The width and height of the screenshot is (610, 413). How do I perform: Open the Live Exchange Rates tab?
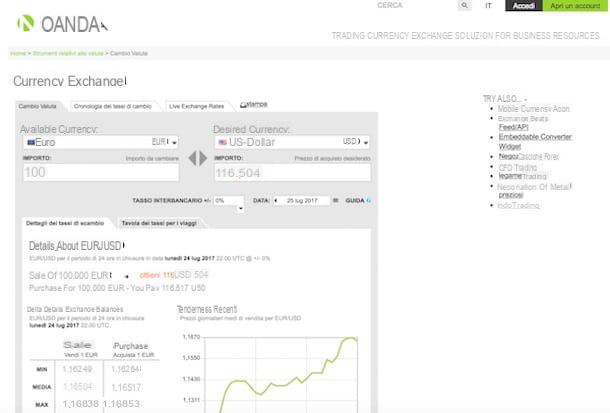(196, 106)
